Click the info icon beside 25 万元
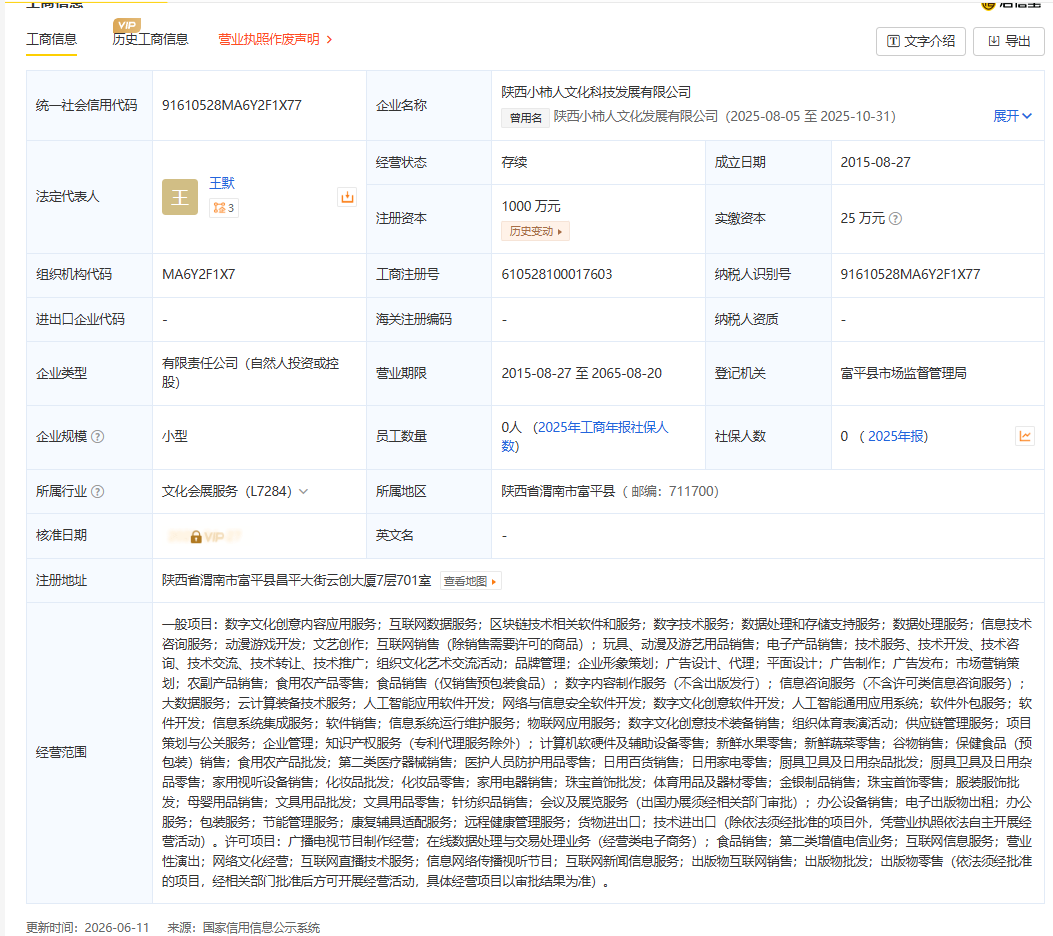Image resolution: width=1053 pixels, height=936 pixels. [x=895, y=219]
